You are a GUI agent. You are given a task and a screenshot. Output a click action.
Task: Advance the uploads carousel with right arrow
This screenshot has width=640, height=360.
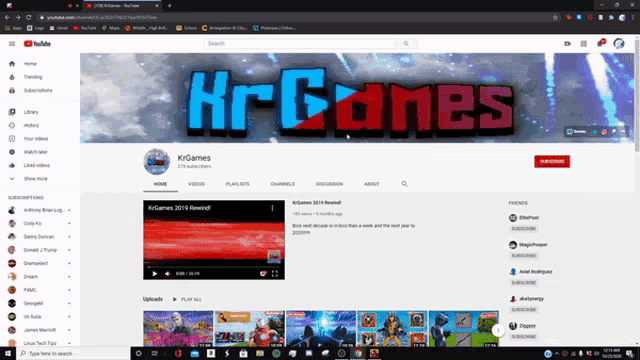pyautogui.click(x=498, y=330)
